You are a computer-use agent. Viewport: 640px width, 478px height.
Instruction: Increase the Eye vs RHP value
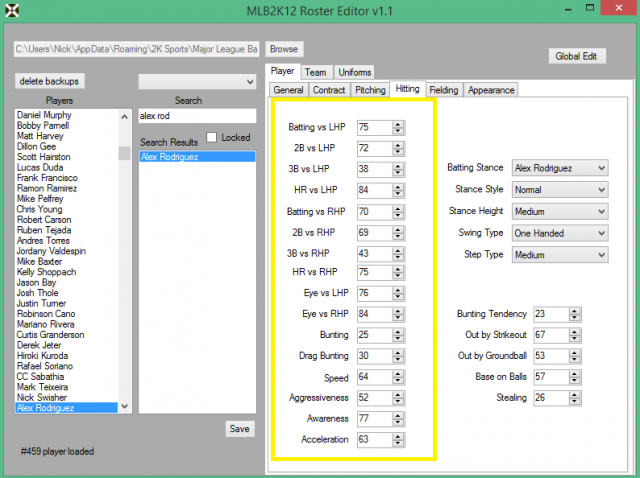398,312
